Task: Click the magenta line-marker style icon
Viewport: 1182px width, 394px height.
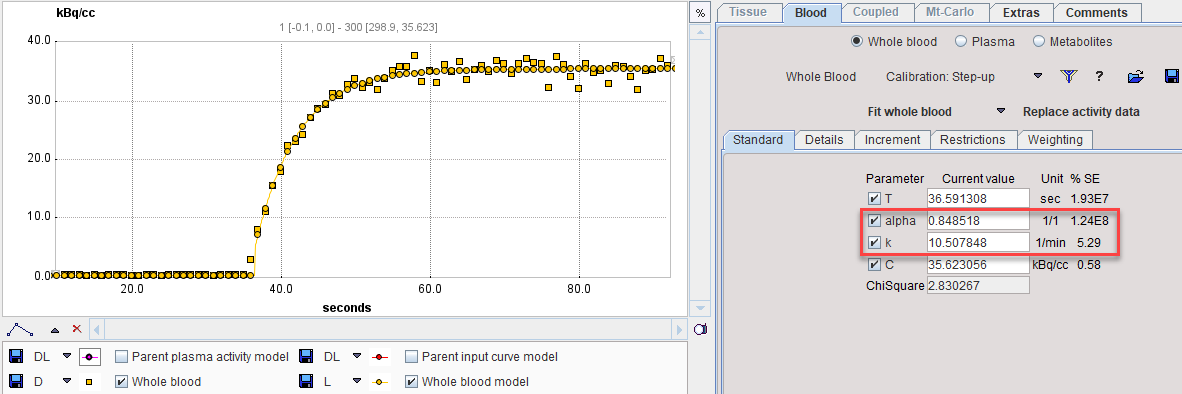Action: [x=91, y=356]
